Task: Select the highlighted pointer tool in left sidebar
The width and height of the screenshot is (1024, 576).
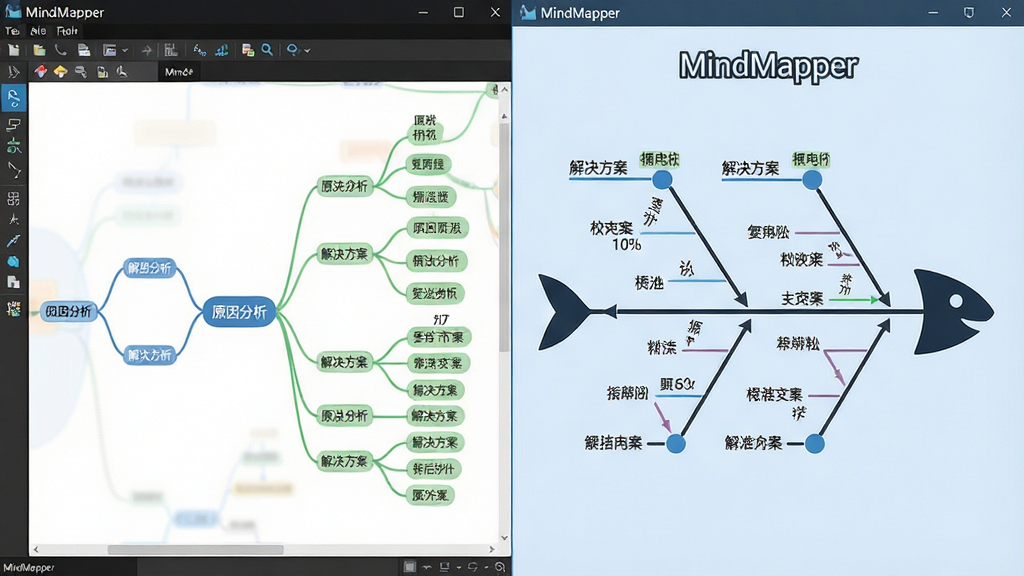Action: (x=14, y=98)
